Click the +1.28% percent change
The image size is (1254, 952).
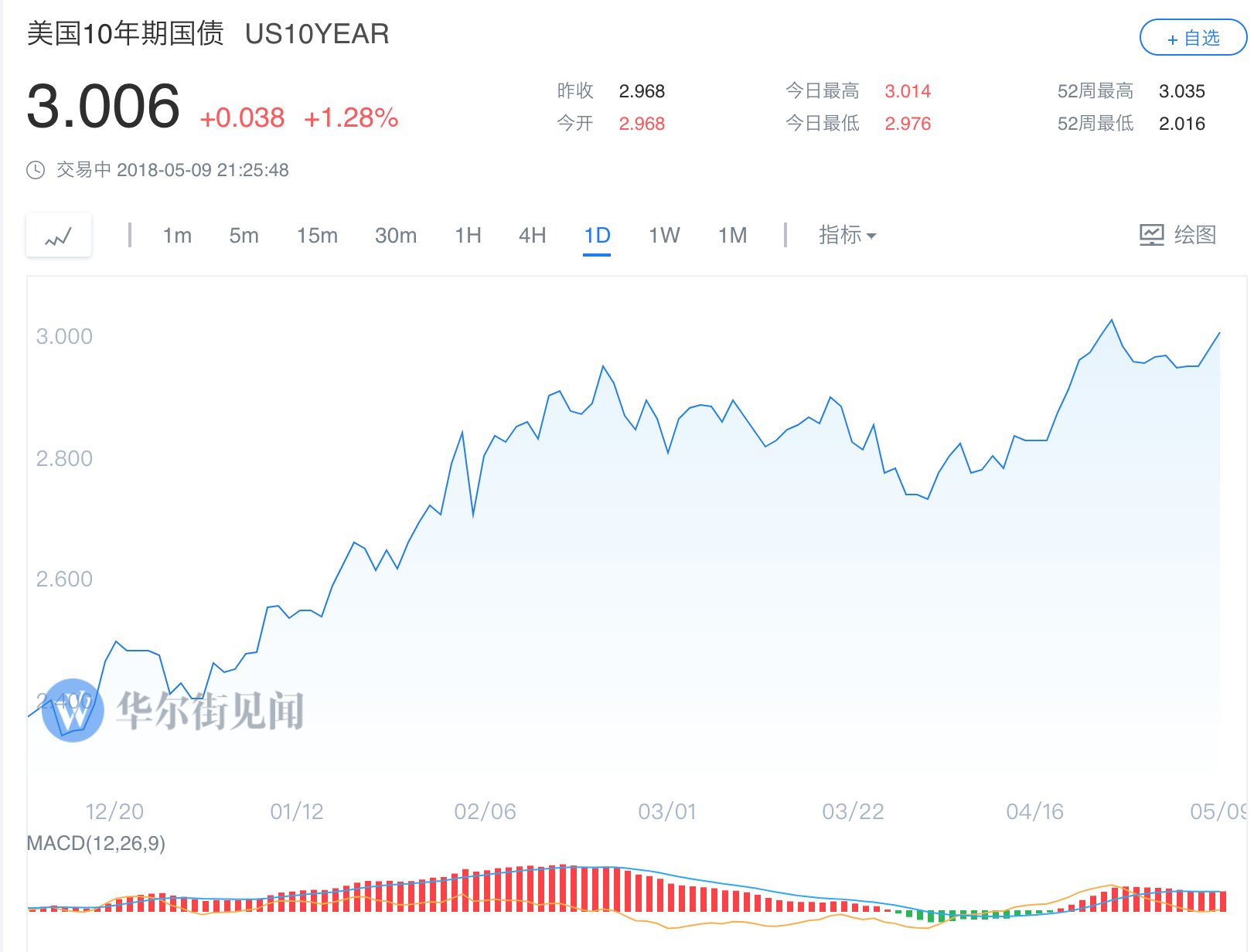pyautogui.click(x=351, y=118)
